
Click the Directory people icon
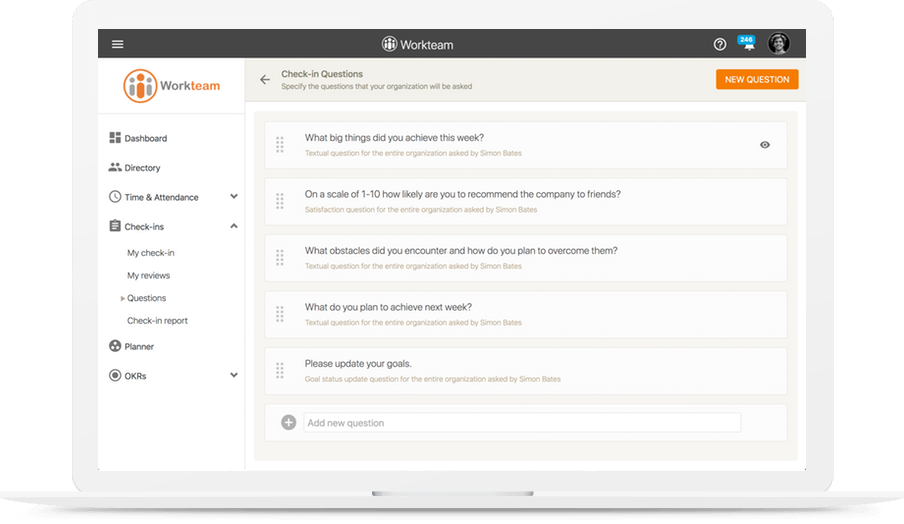tap(115, 167)
